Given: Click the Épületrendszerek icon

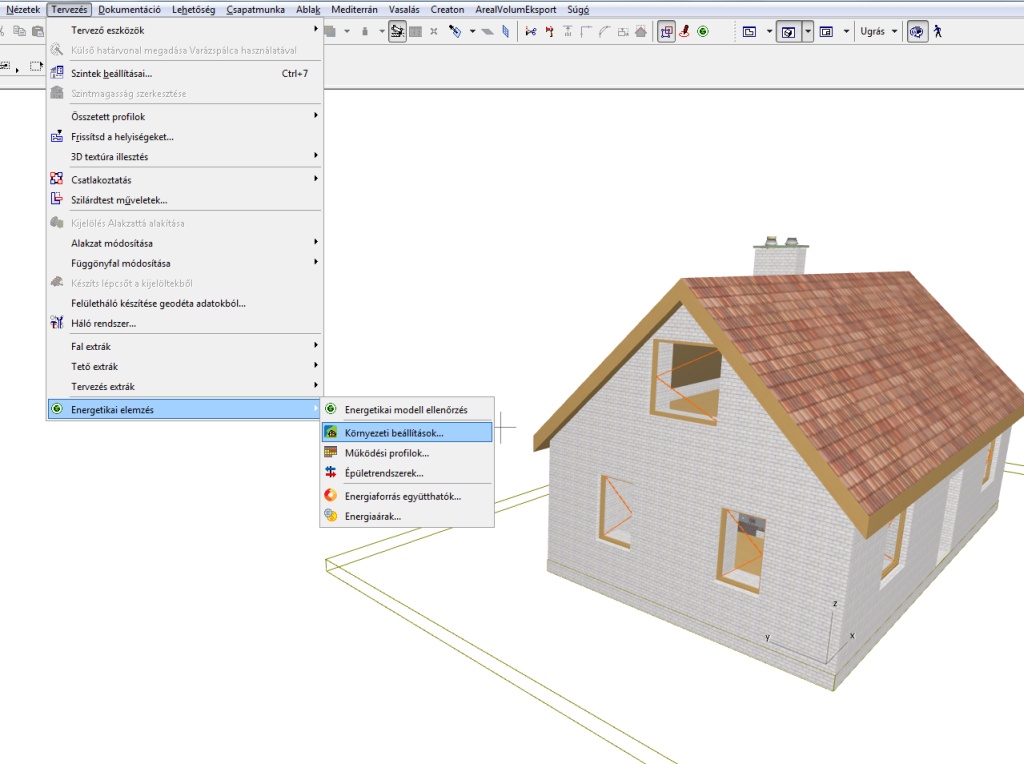Looking at the screenshot, I should pyautogui.click(x=331, y=472).
